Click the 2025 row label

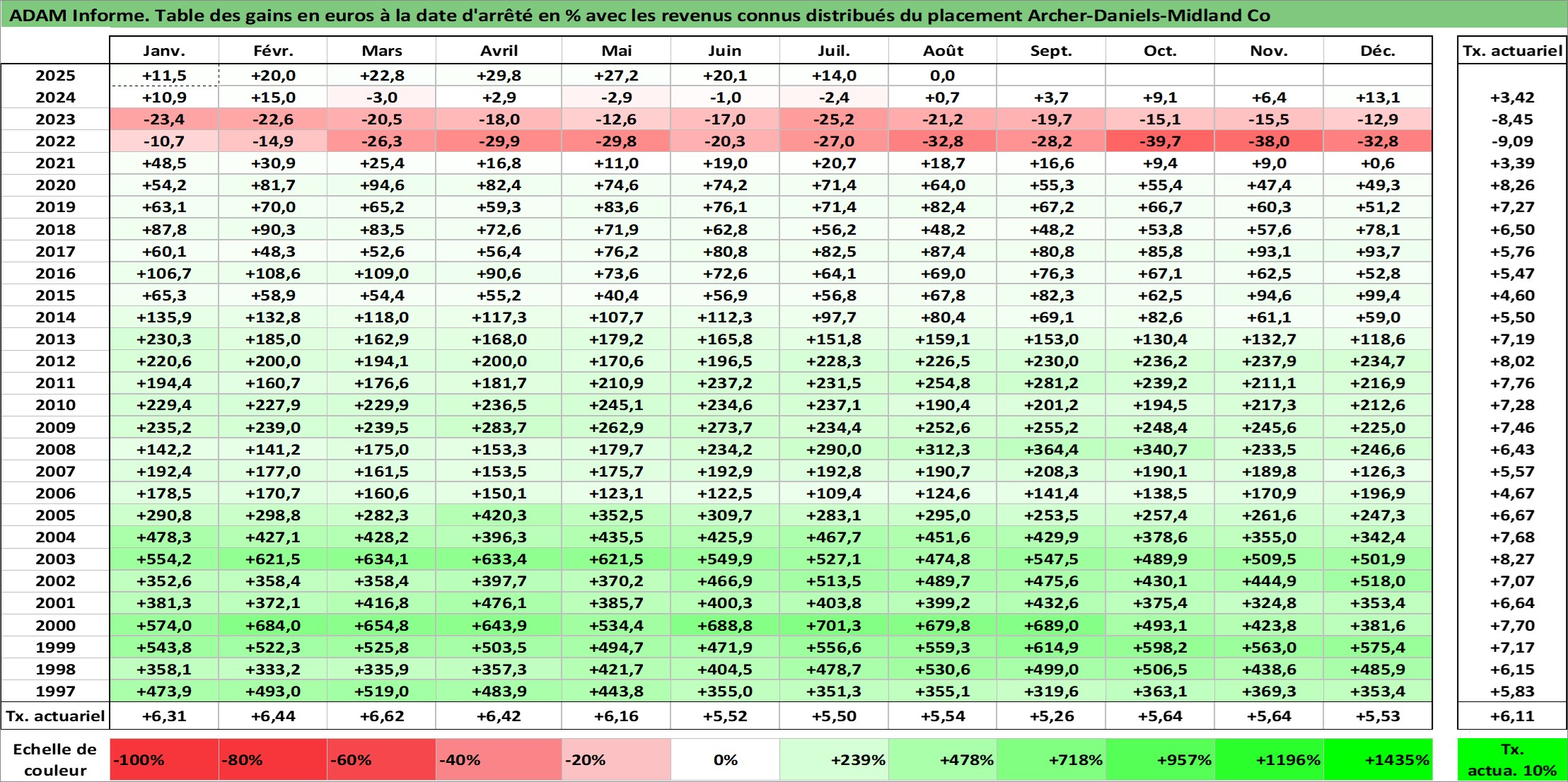point(55,76)
